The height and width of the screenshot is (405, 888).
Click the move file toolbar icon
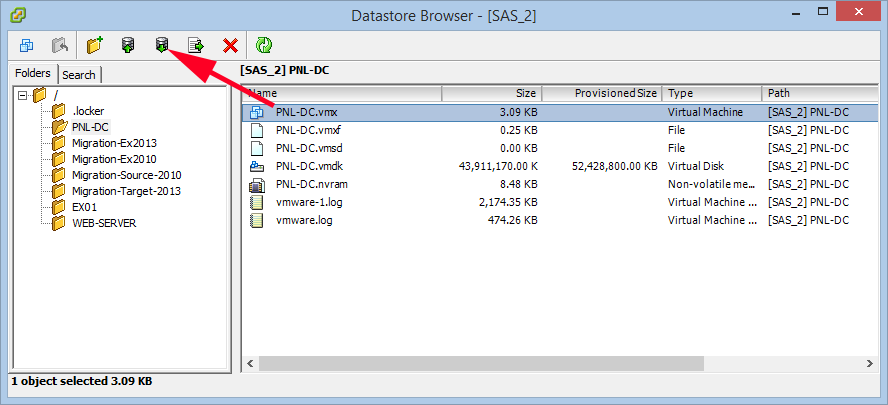point(196,45)
